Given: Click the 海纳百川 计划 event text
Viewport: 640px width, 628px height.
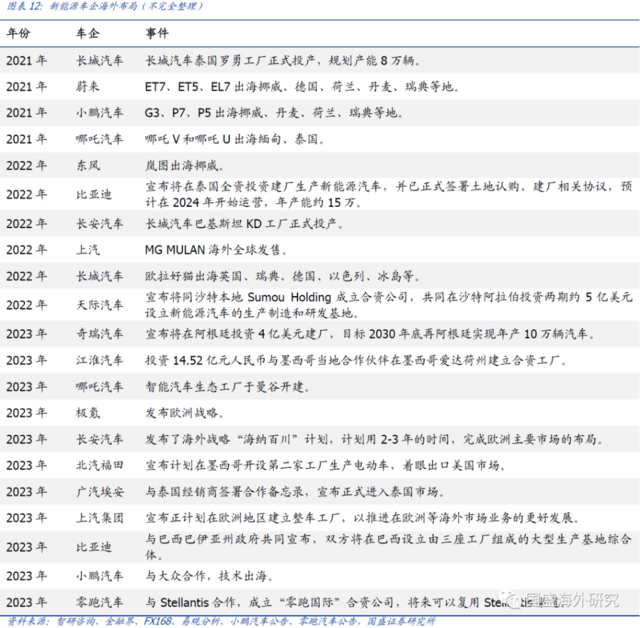Looking at the screenshot, I should [374, 439].
